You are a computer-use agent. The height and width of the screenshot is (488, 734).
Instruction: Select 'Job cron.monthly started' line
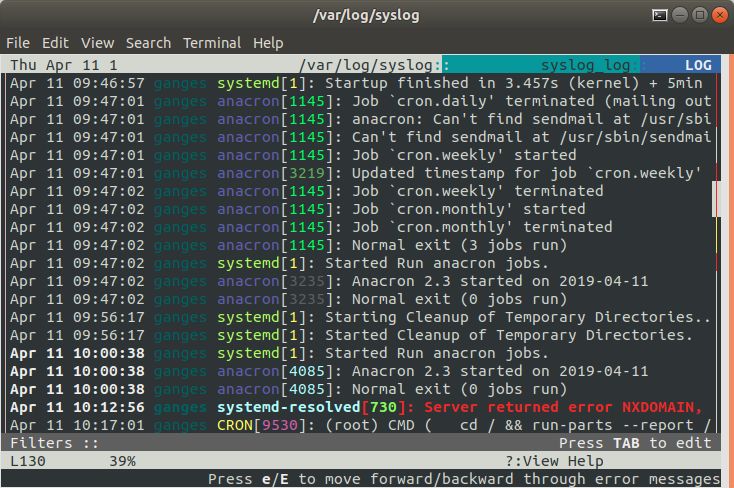point(298,209)
